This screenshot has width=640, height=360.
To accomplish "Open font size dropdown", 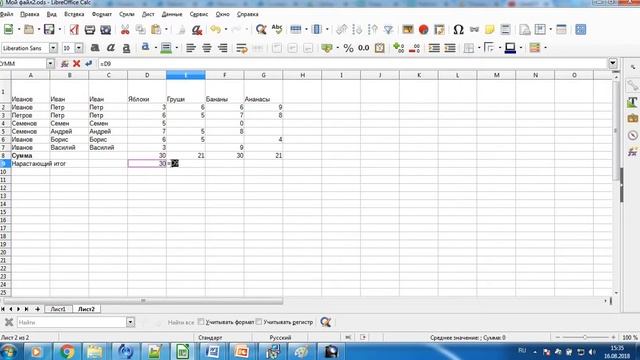I will (x=79, y=48).
